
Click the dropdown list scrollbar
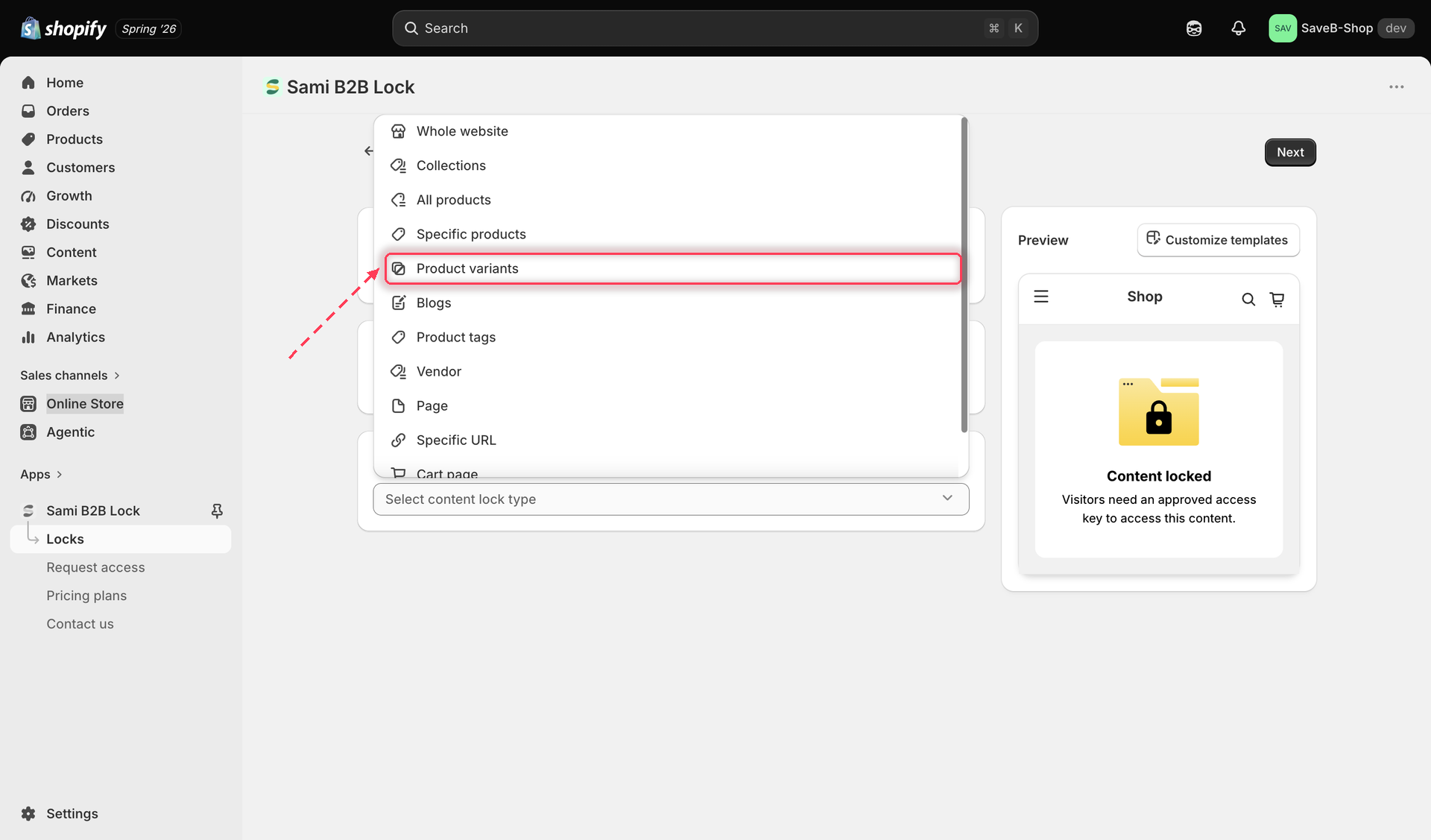click(964, 275)
